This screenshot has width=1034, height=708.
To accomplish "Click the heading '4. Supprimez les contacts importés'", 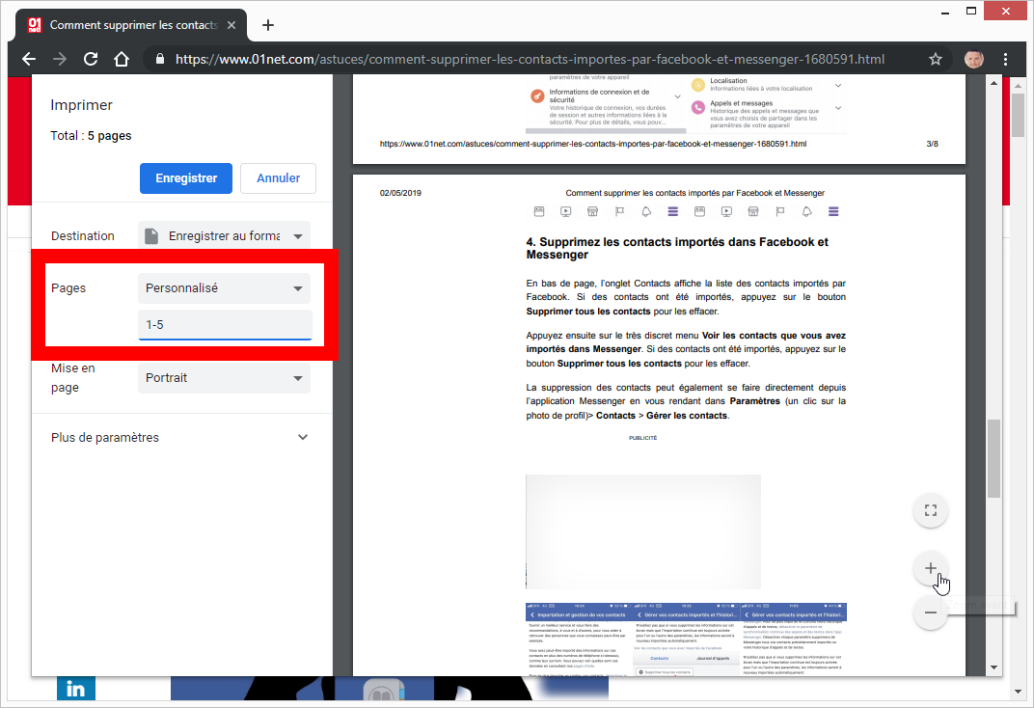I will click(677, 249).
